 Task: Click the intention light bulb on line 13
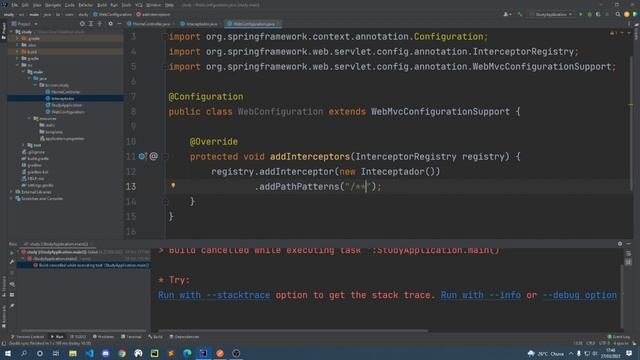pos(173,186)
